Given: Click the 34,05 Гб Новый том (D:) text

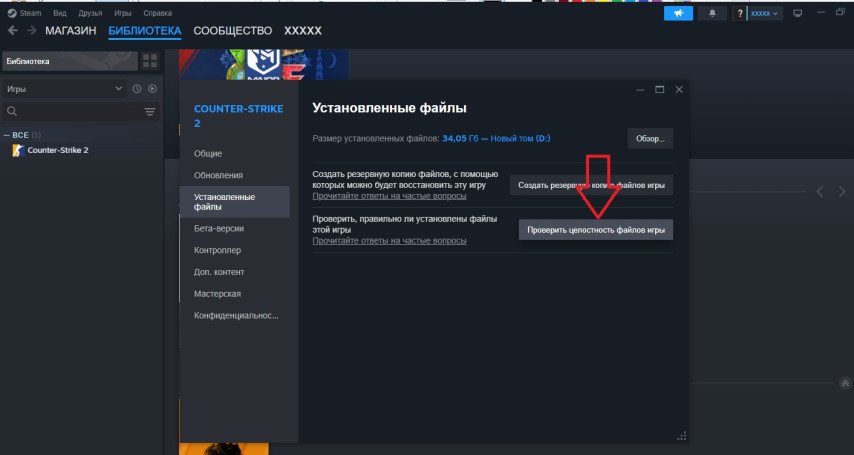Looking at the screenshot, I should tap(496, 138).
